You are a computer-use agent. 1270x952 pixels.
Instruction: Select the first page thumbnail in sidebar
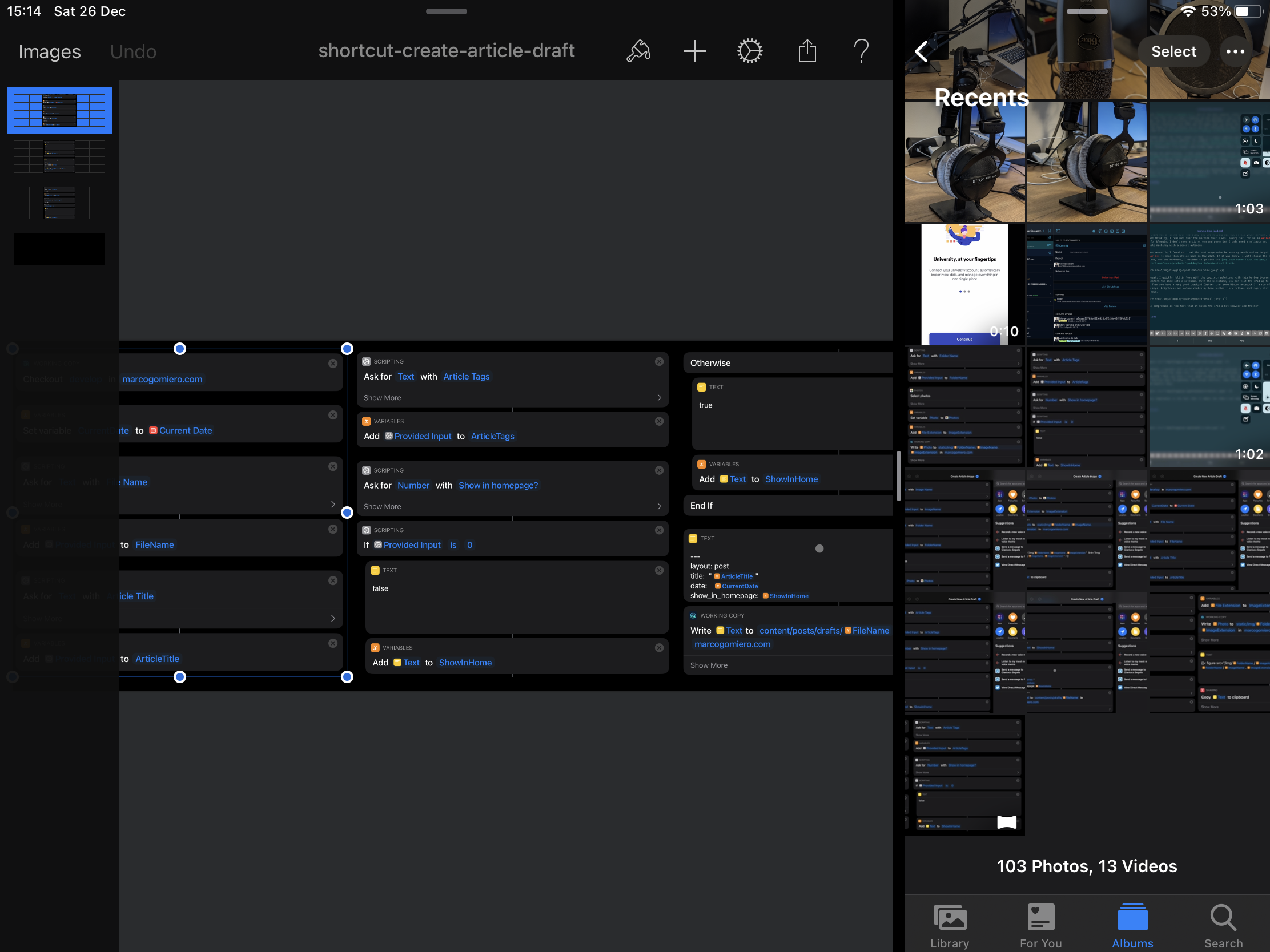pyautogui.click(x=59, y=110)
